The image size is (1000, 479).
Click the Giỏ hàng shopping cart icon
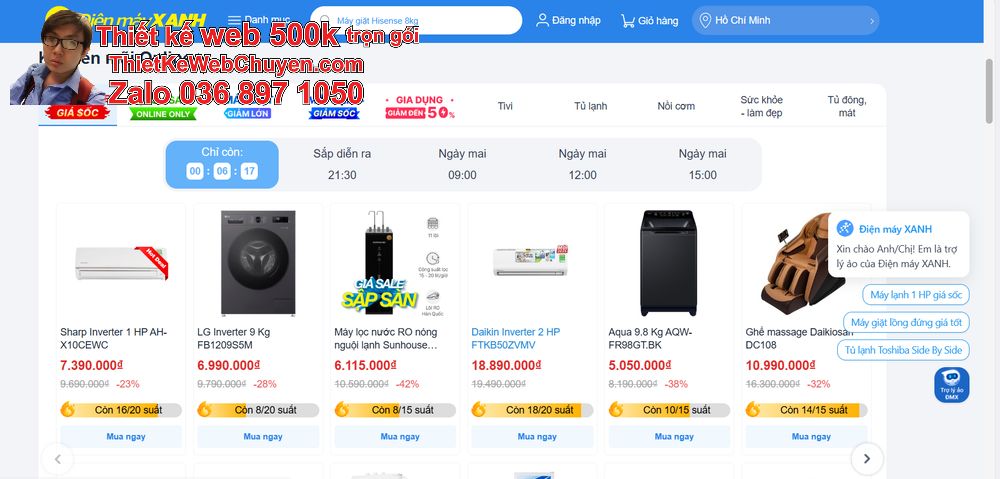(x=628, y=20)
